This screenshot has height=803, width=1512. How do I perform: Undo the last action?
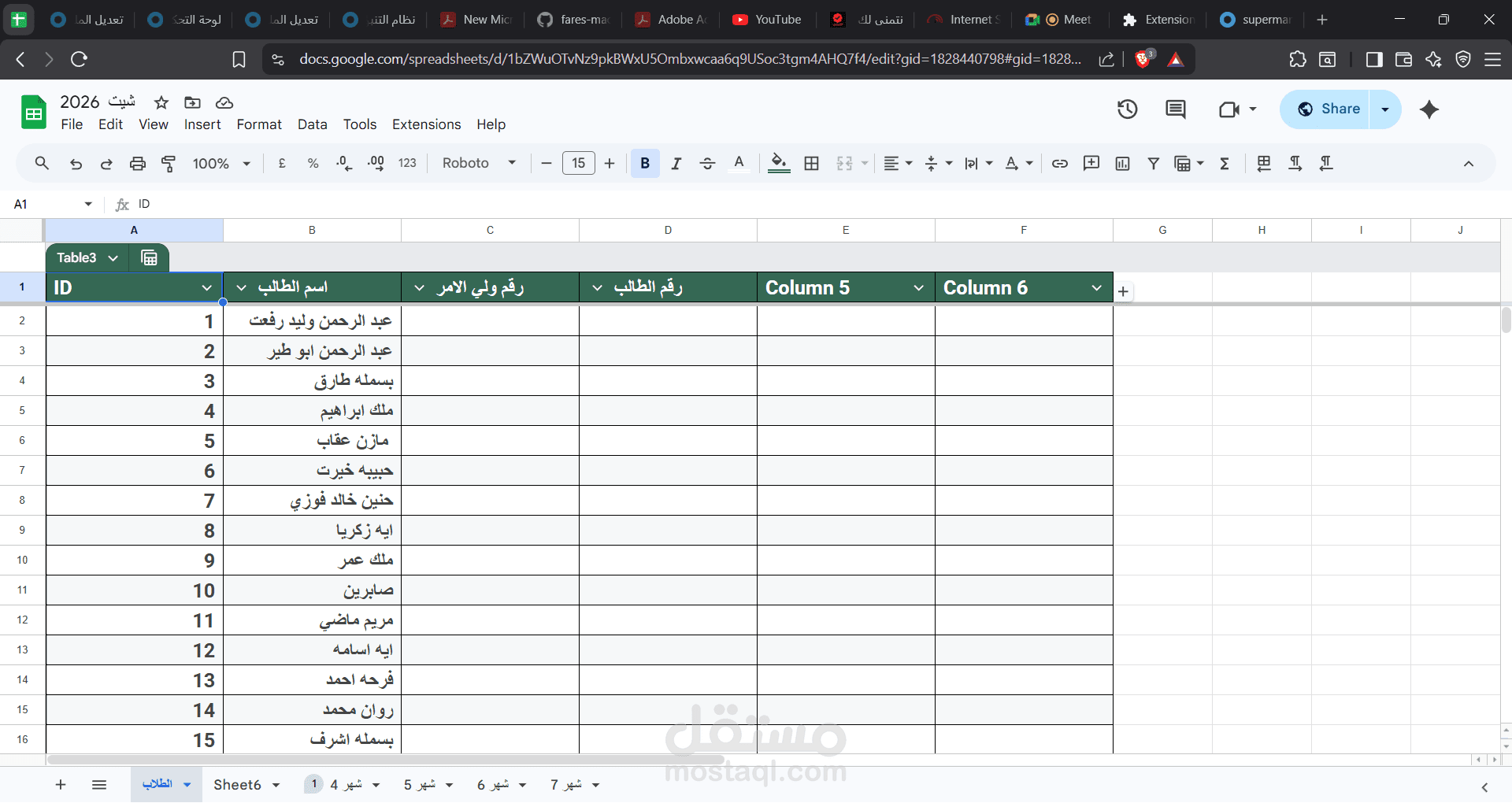[x=76, y=163]
